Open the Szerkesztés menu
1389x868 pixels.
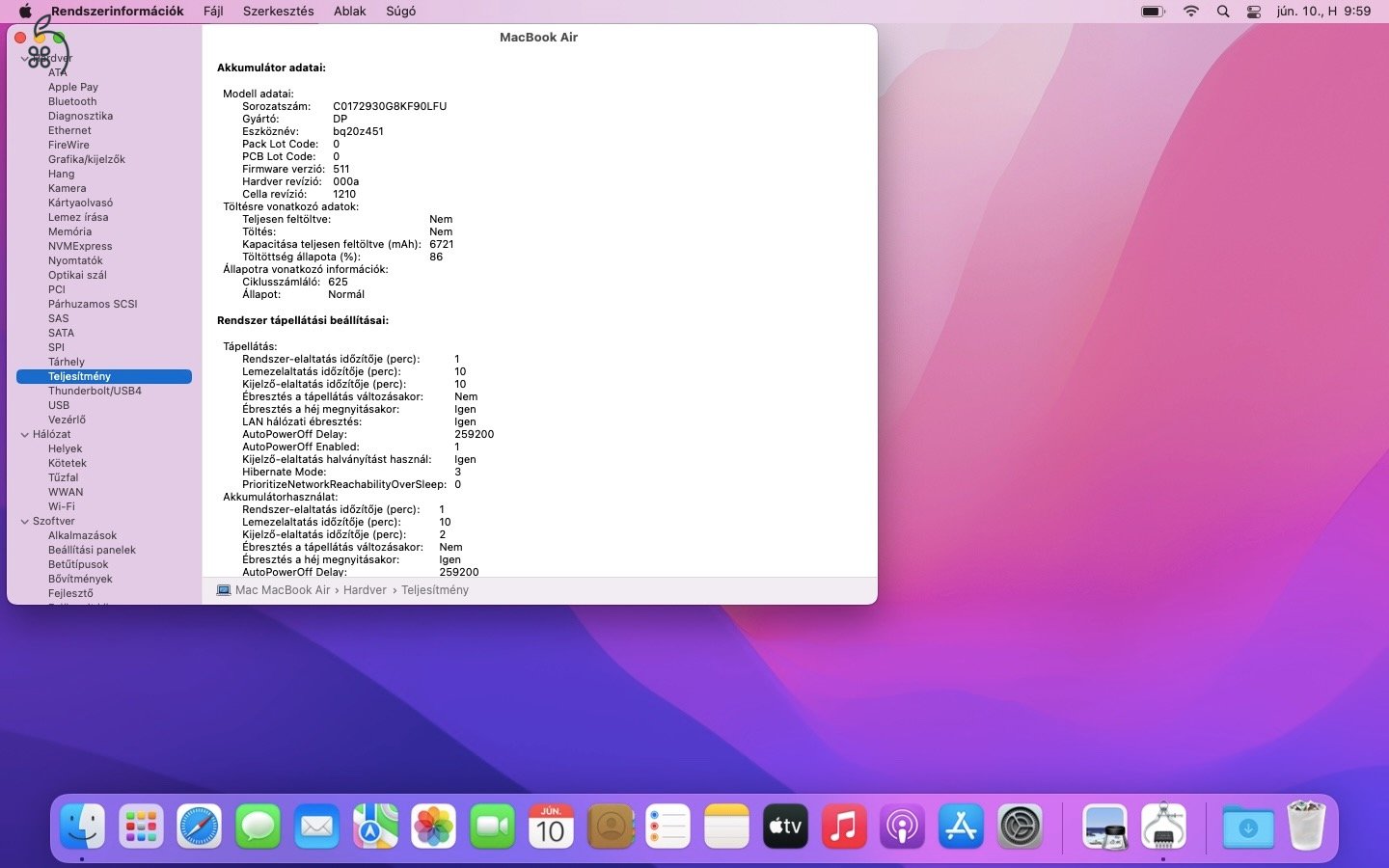pyautogui.click(x=279, y=12)
